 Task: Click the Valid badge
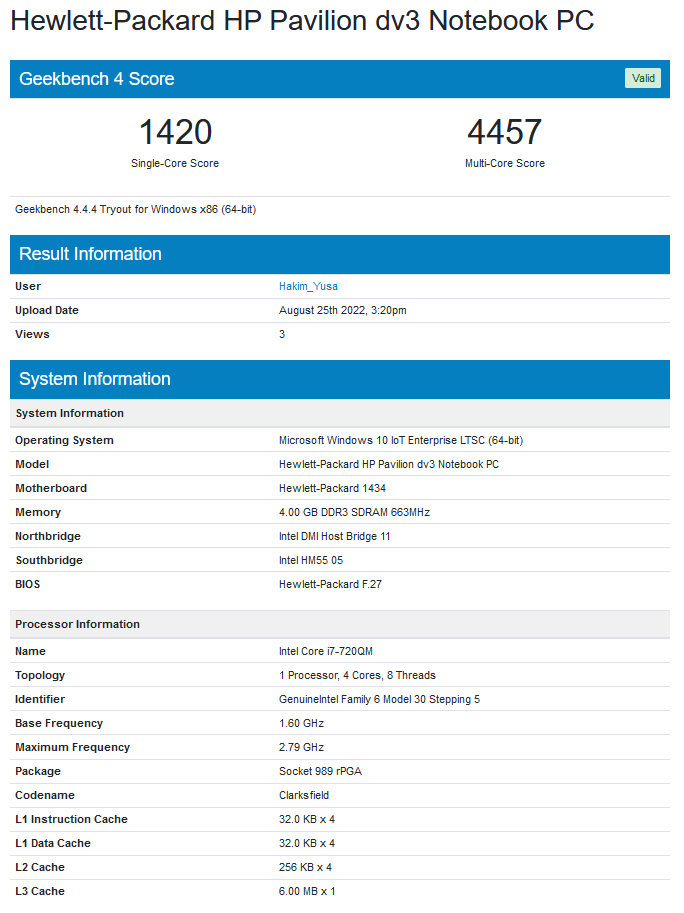pos(643,78)
